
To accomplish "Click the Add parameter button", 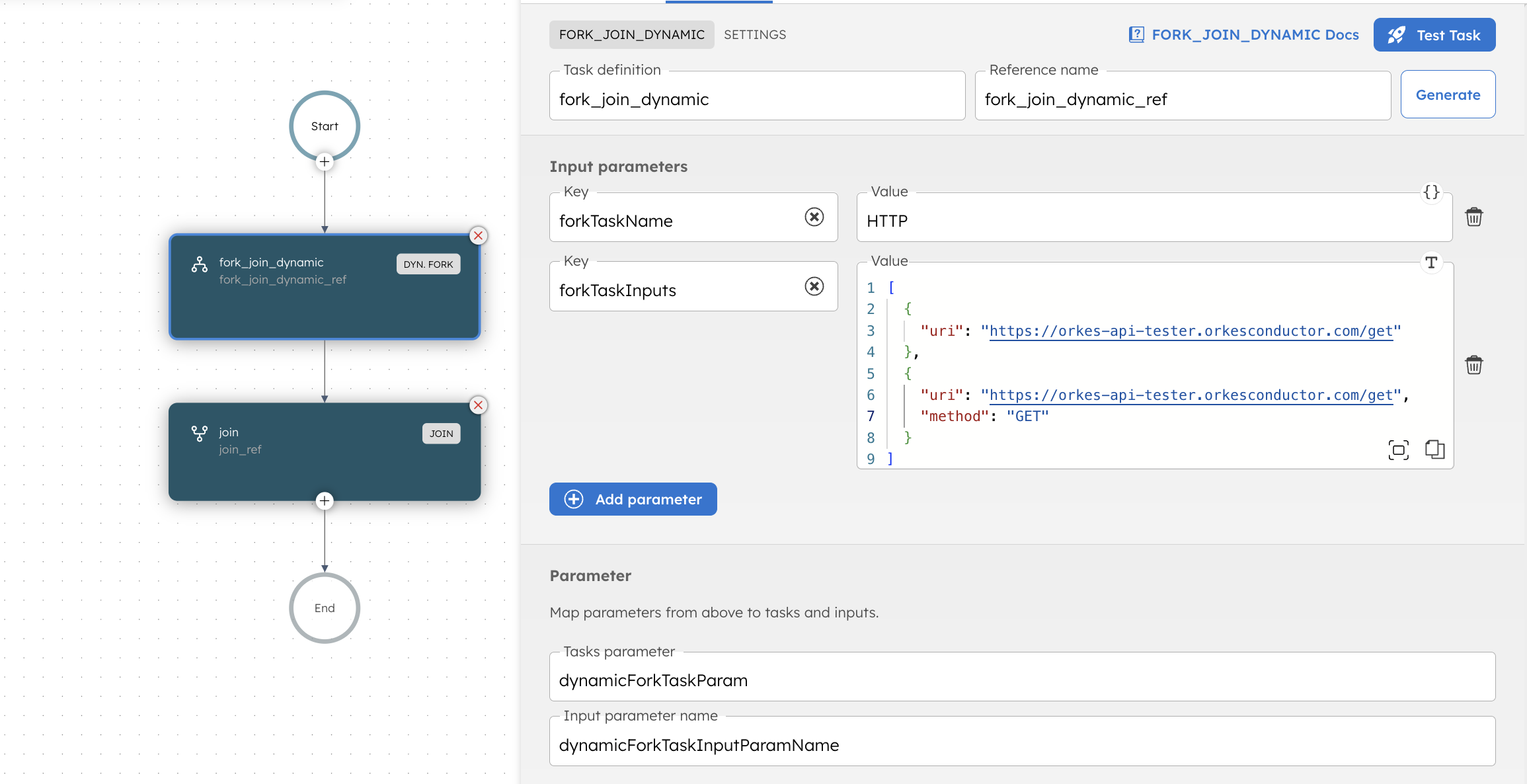I will point(633,499).
